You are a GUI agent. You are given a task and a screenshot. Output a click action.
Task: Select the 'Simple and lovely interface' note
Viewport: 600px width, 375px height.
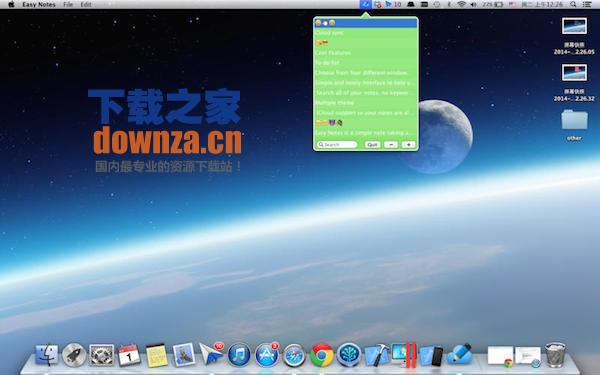coord(365,83)
